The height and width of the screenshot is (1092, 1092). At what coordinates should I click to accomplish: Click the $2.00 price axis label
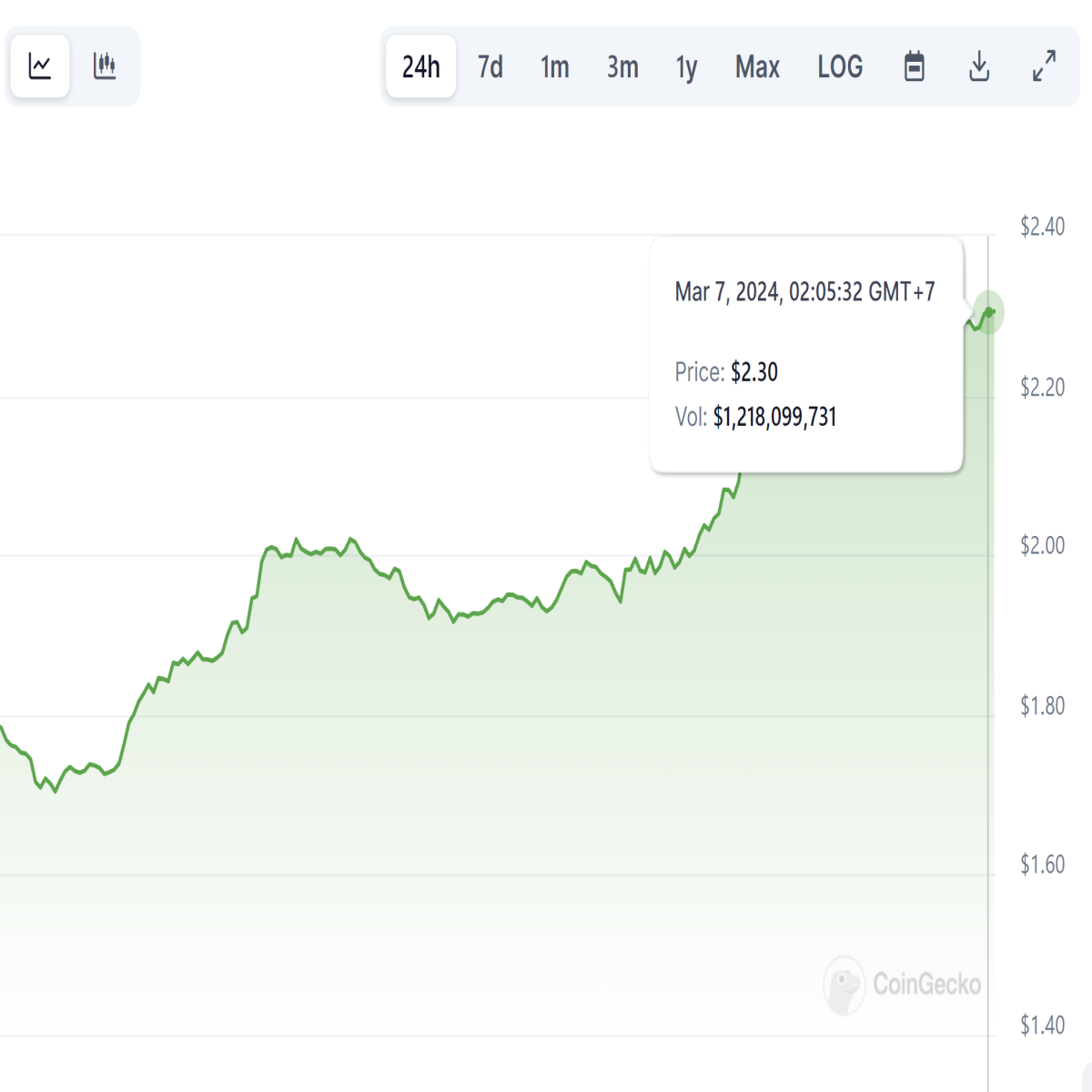point(1043,545)
